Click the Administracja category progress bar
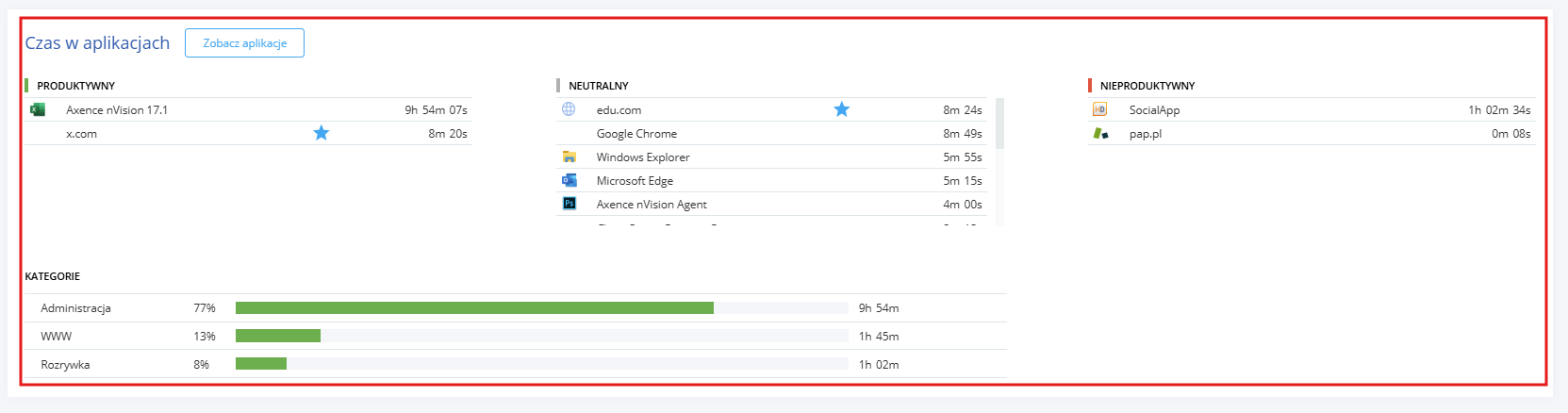Screen dimensions: 1568x413 pyautogui.click(x=542, y=308)
